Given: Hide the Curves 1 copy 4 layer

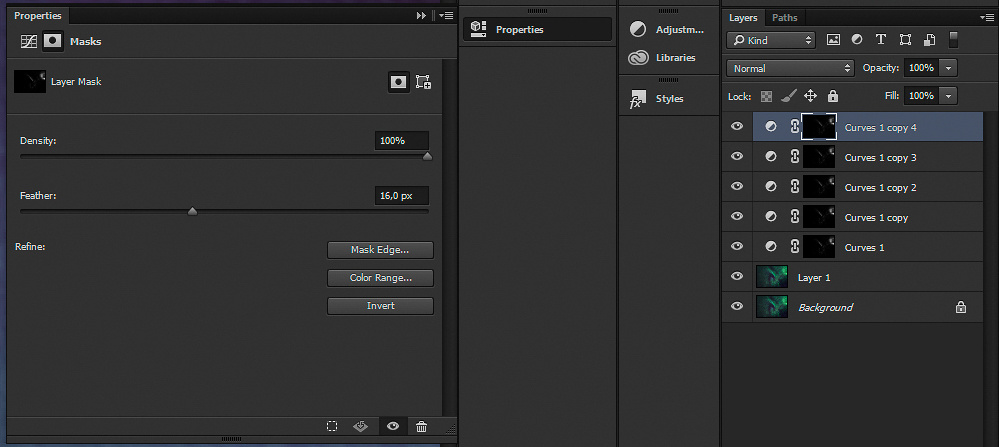Looking at the screenshot, I should tap(737, 127).
